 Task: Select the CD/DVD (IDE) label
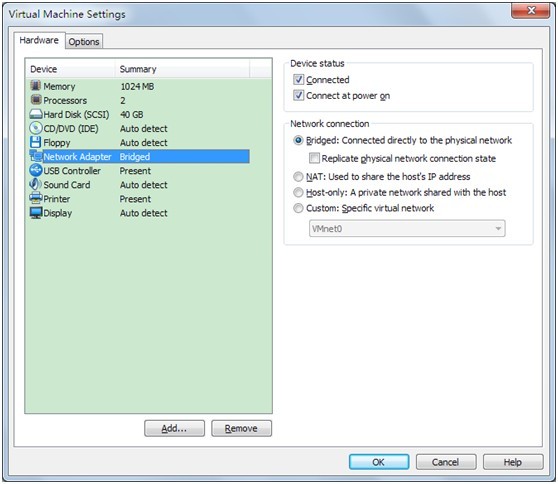(x=71, y=128)
